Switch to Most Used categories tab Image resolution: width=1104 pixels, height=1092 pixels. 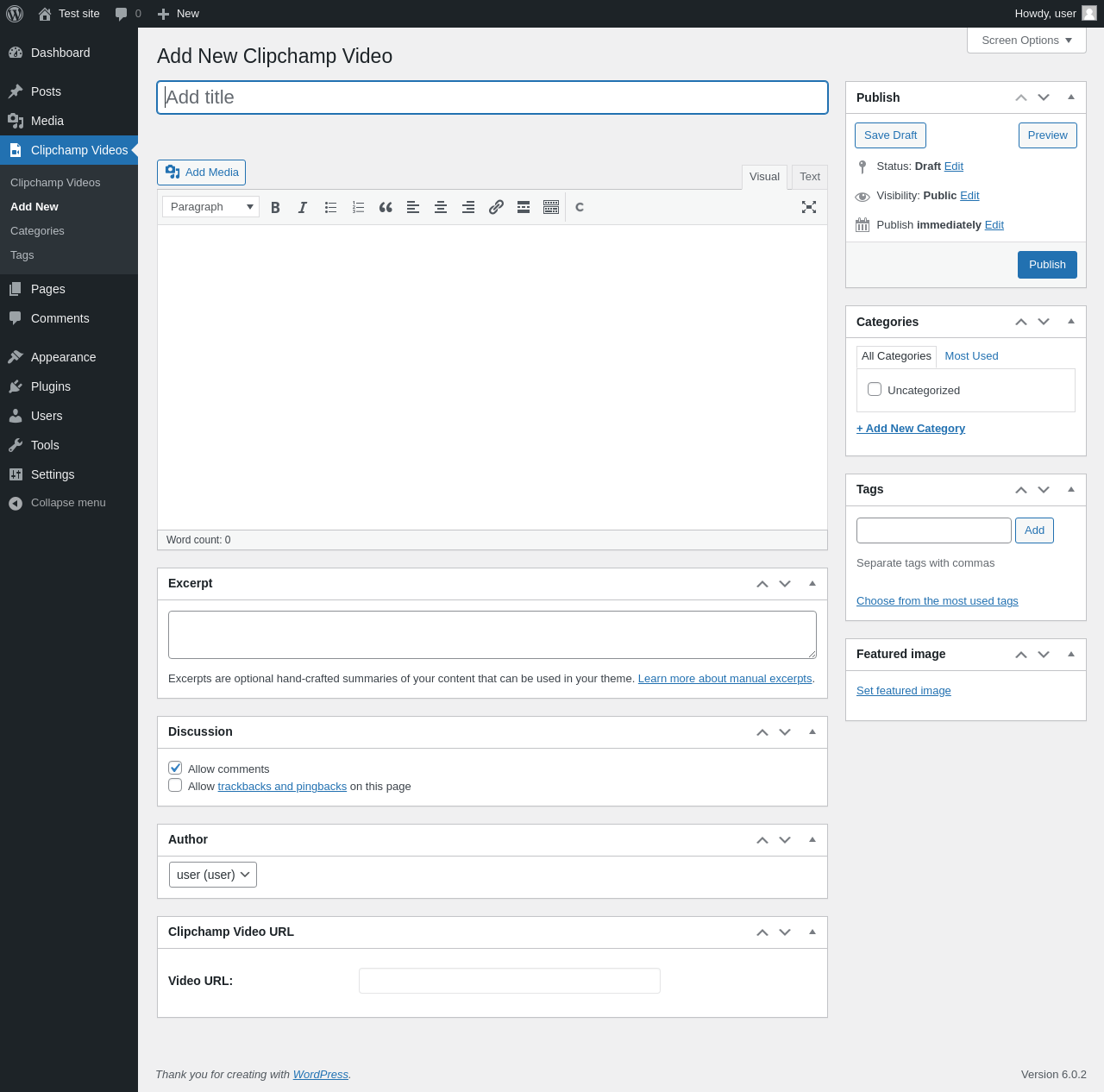971,356
